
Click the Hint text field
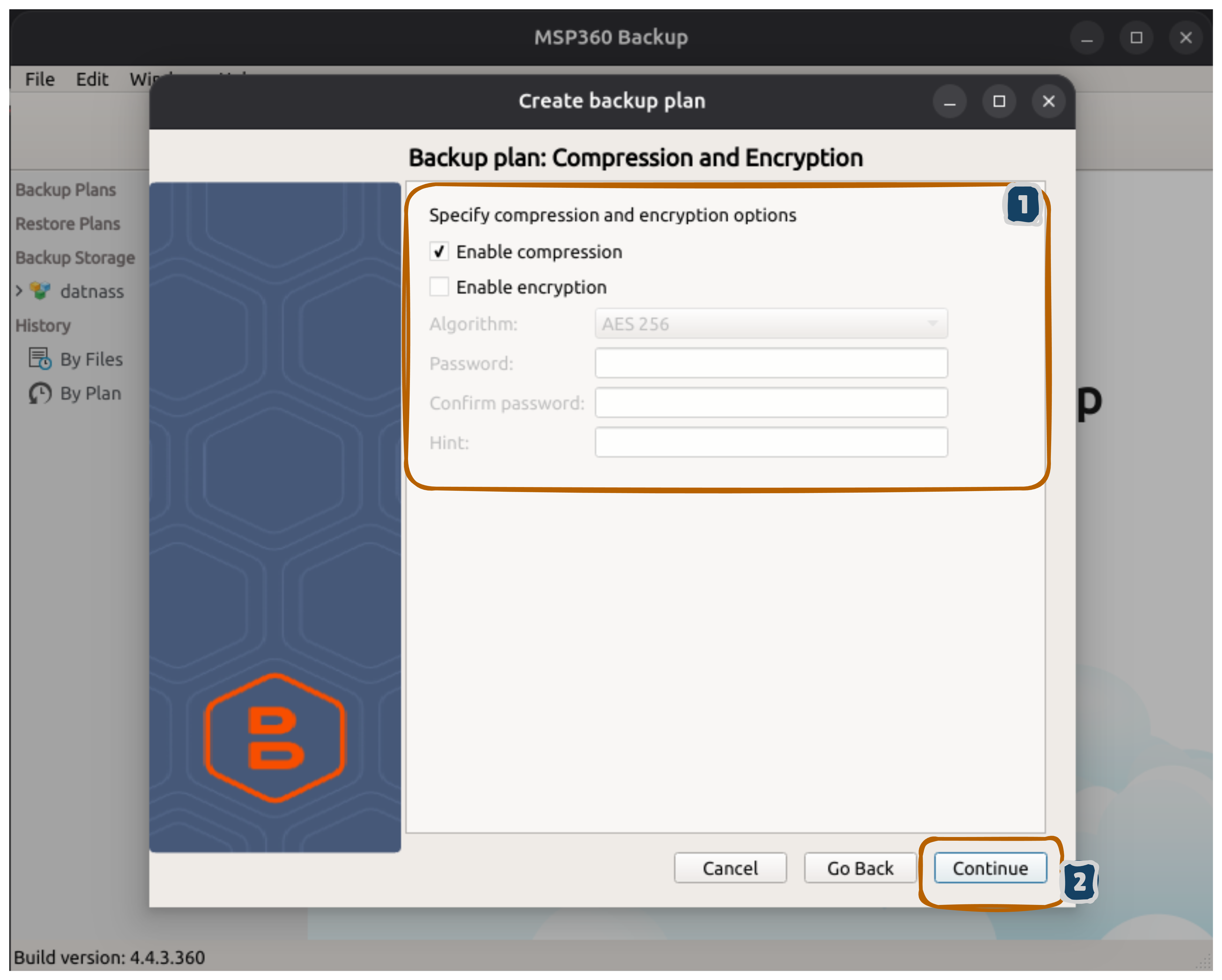[771, 443]
